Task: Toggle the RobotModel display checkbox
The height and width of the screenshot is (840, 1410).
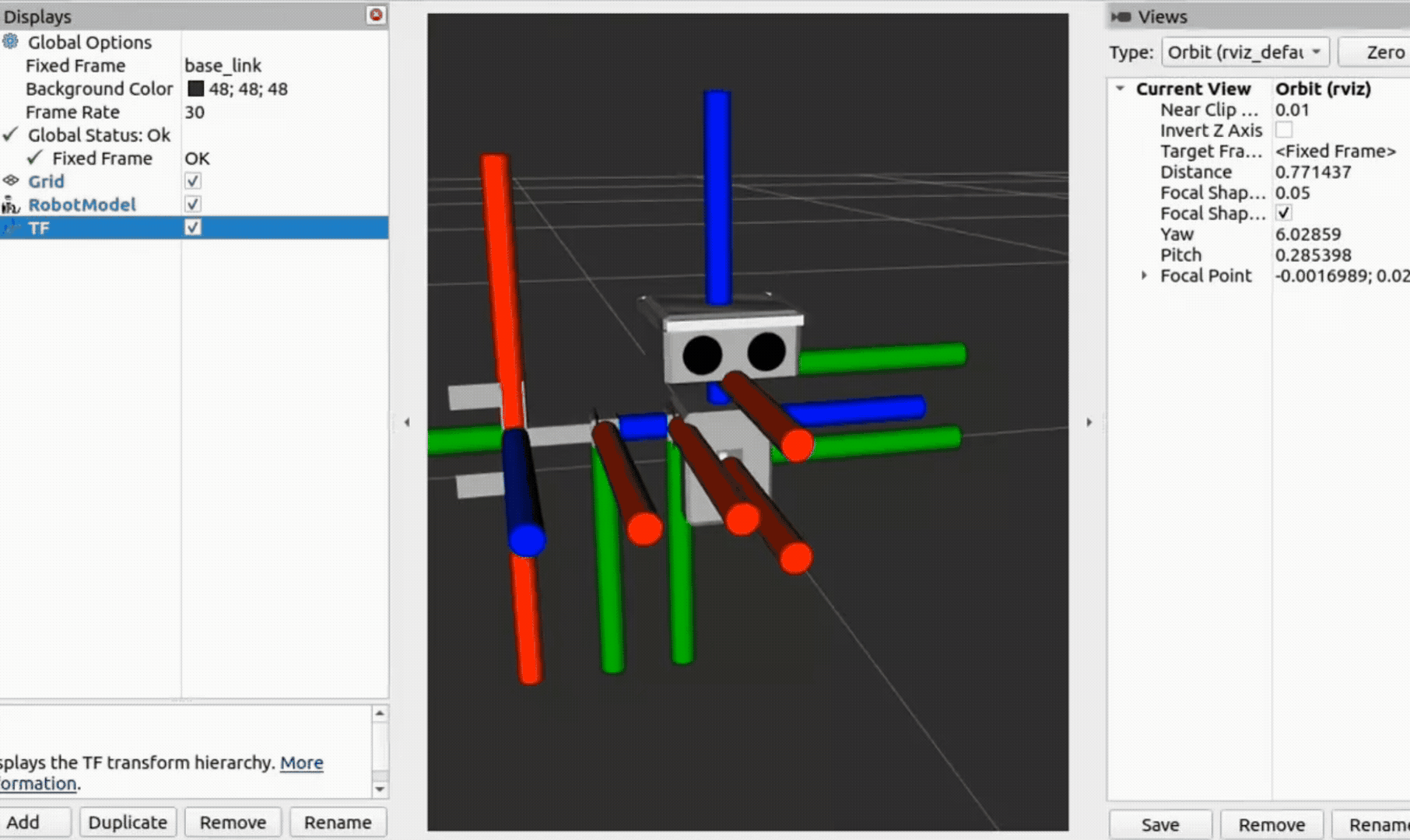Action: pos(193,204)
